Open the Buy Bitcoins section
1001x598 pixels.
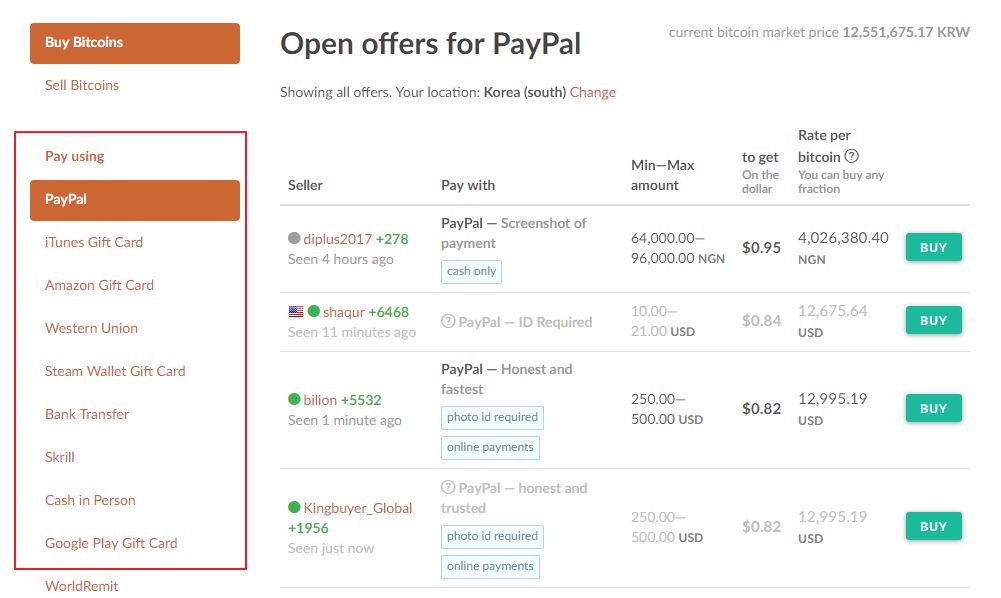(x=135, y=43)
